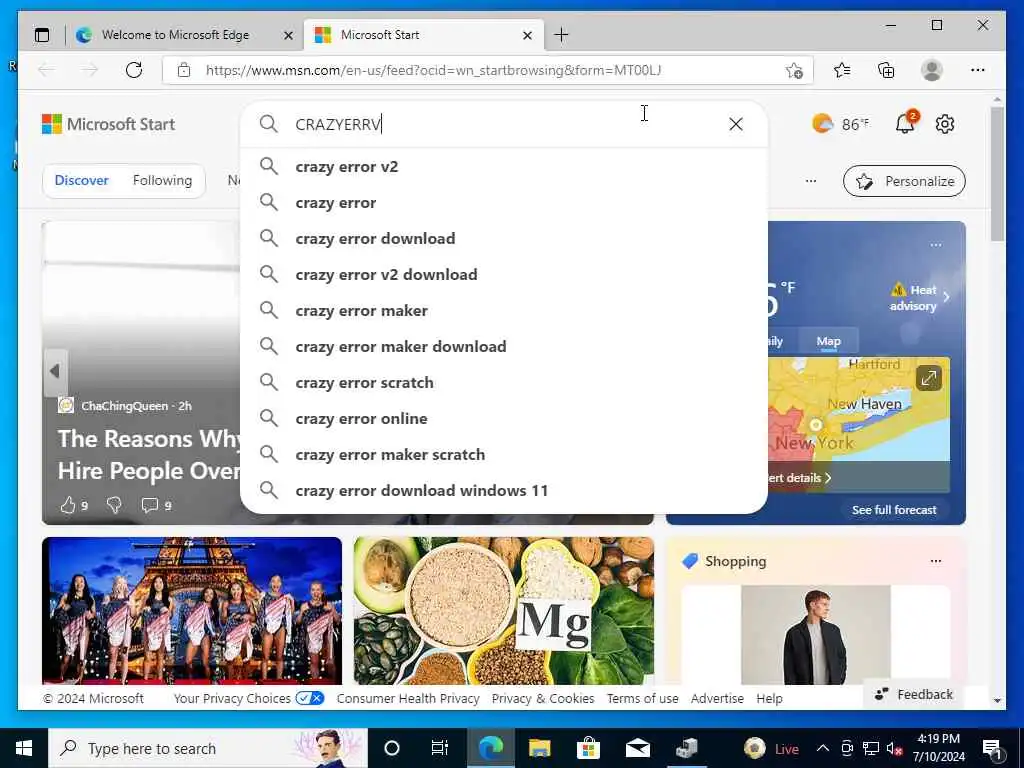Open the profile avatar icon

pos(931,70)
